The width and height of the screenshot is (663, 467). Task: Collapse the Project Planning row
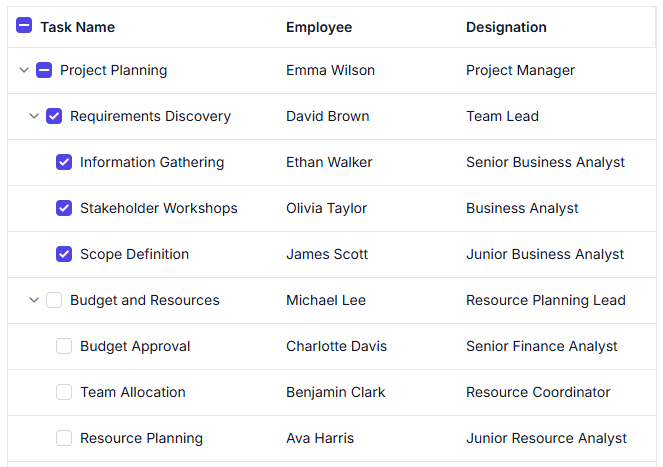24,70
